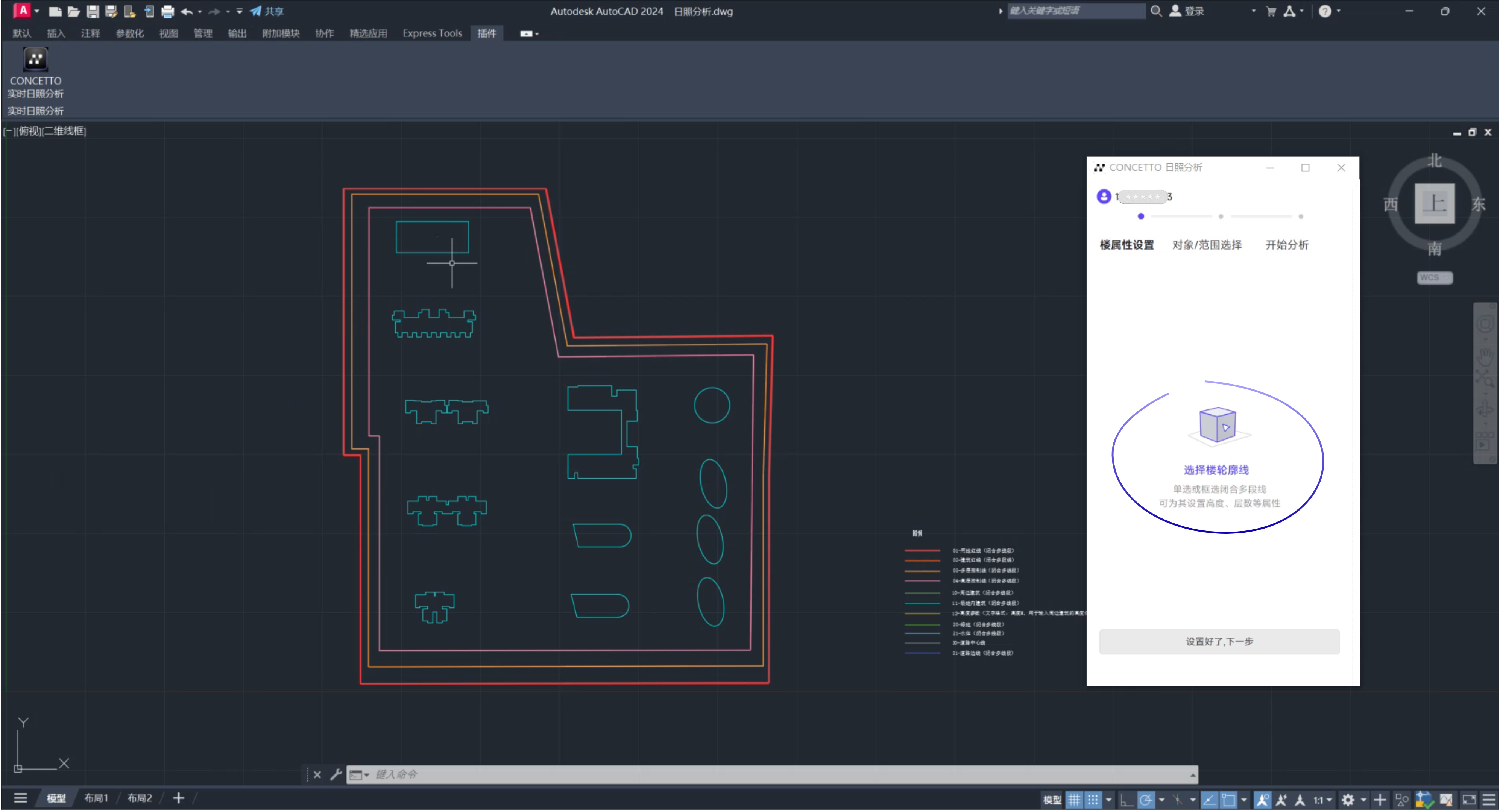1500x812 pixels.
Task: Click the Undo arrow icon
Action: click(x=186, y=11)
